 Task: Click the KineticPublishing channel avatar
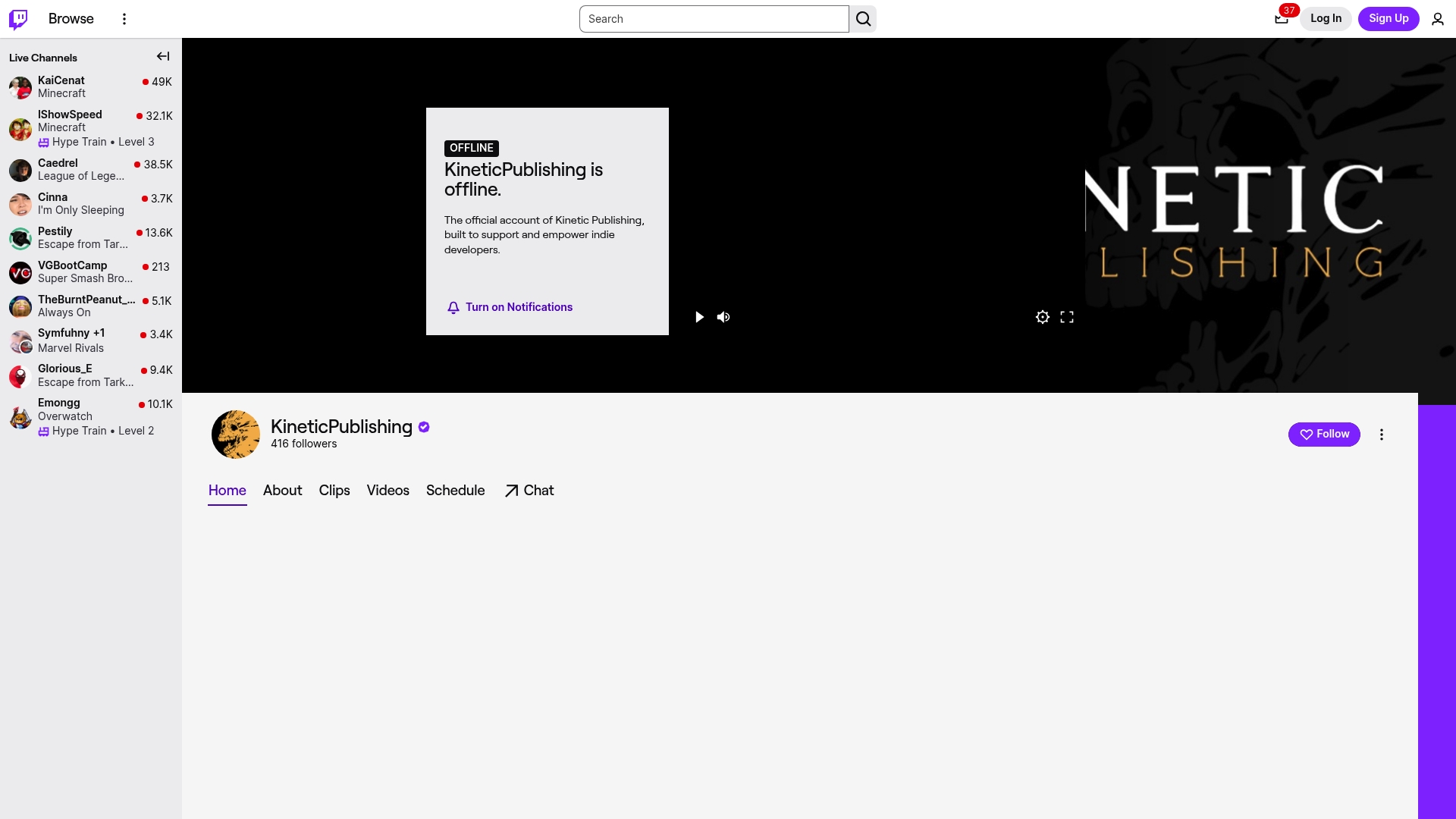236,435
